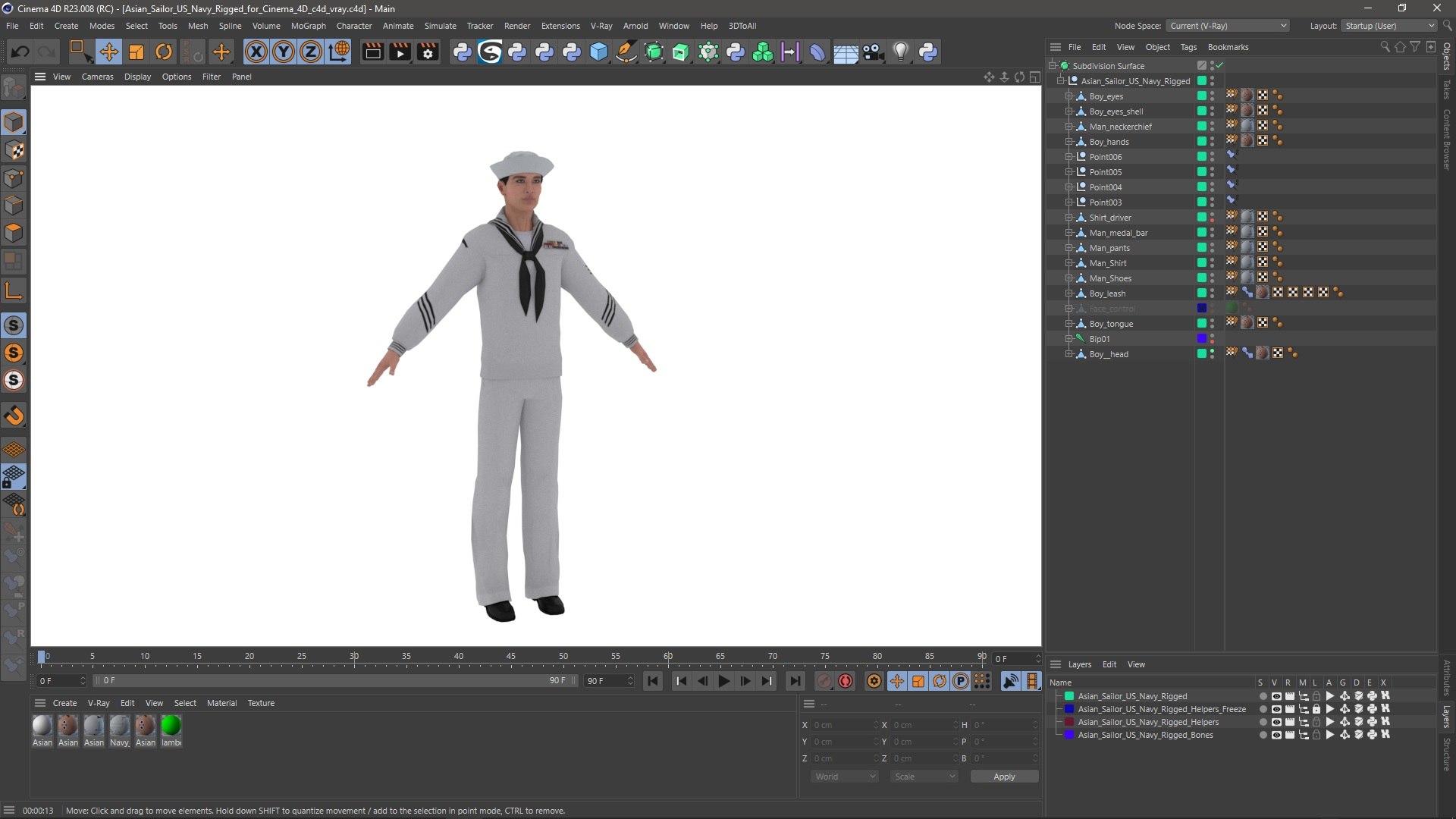Click the coordinate system icon
Viewport: 1456px width, 819px height.
339,52
